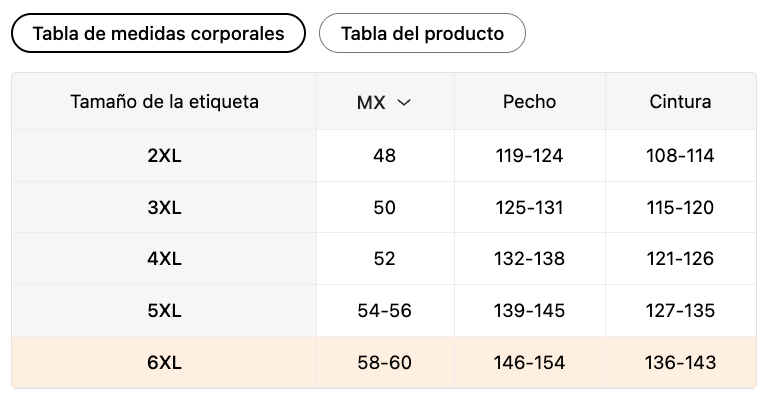Image resolution: width=780 pixels, height=414 pixels.
Task: Select the 2XL size row
Action: point(164,156)
